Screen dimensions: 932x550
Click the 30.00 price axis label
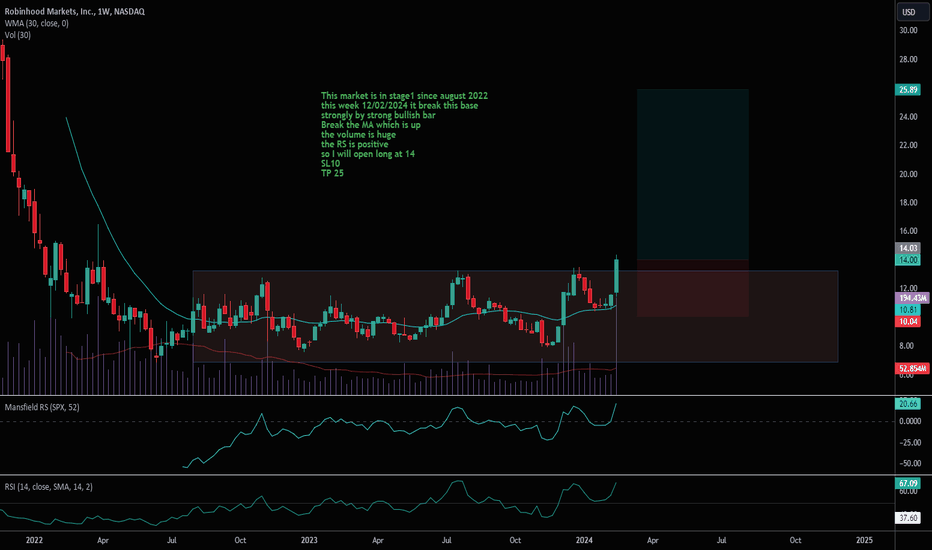(x=908, y=30)
